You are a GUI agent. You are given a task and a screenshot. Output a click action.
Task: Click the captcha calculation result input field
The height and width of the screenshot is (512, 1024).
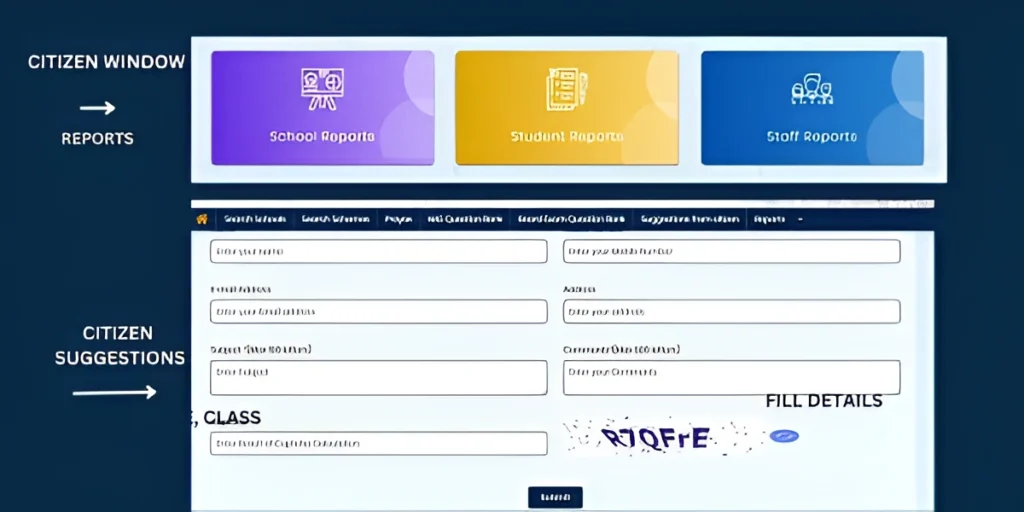pyautogui.click(x=378, y=443)
